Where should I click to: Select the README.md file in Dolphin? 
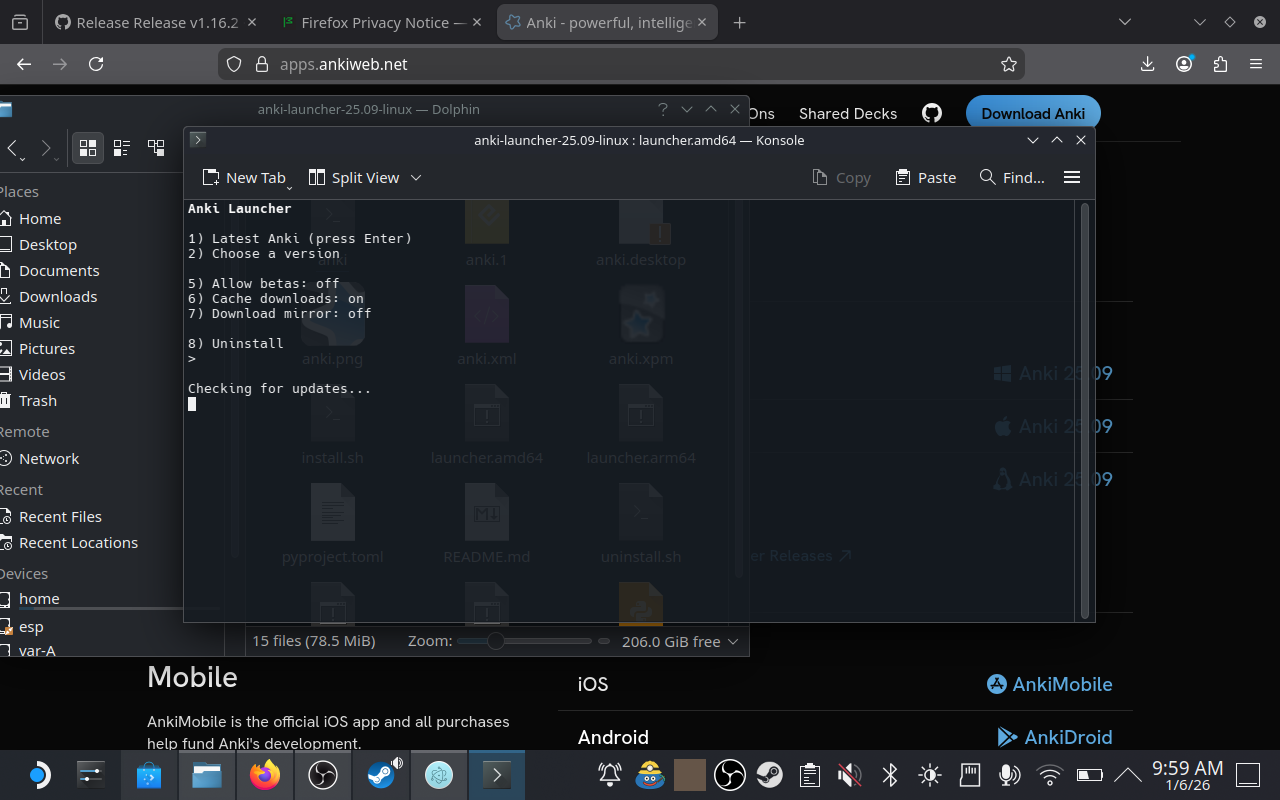click(x=487, y=521)
